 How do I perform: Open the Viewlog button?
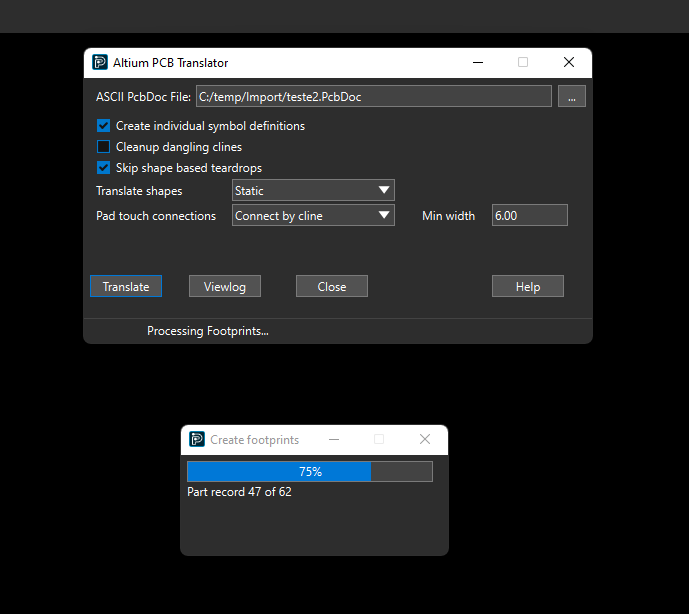point(225,287)
